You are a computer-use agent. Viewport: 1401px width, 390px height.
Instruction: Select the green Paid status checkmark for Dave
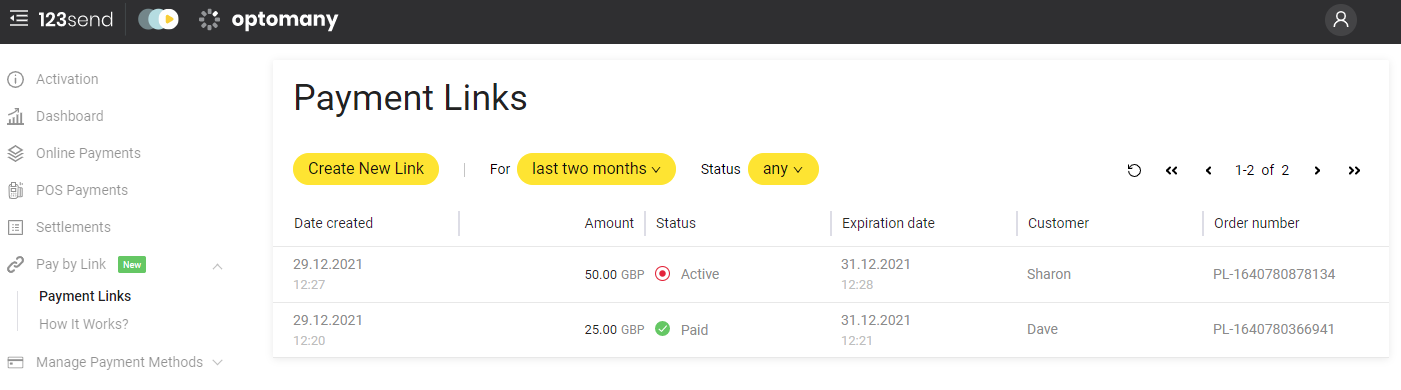coord(662,329)
